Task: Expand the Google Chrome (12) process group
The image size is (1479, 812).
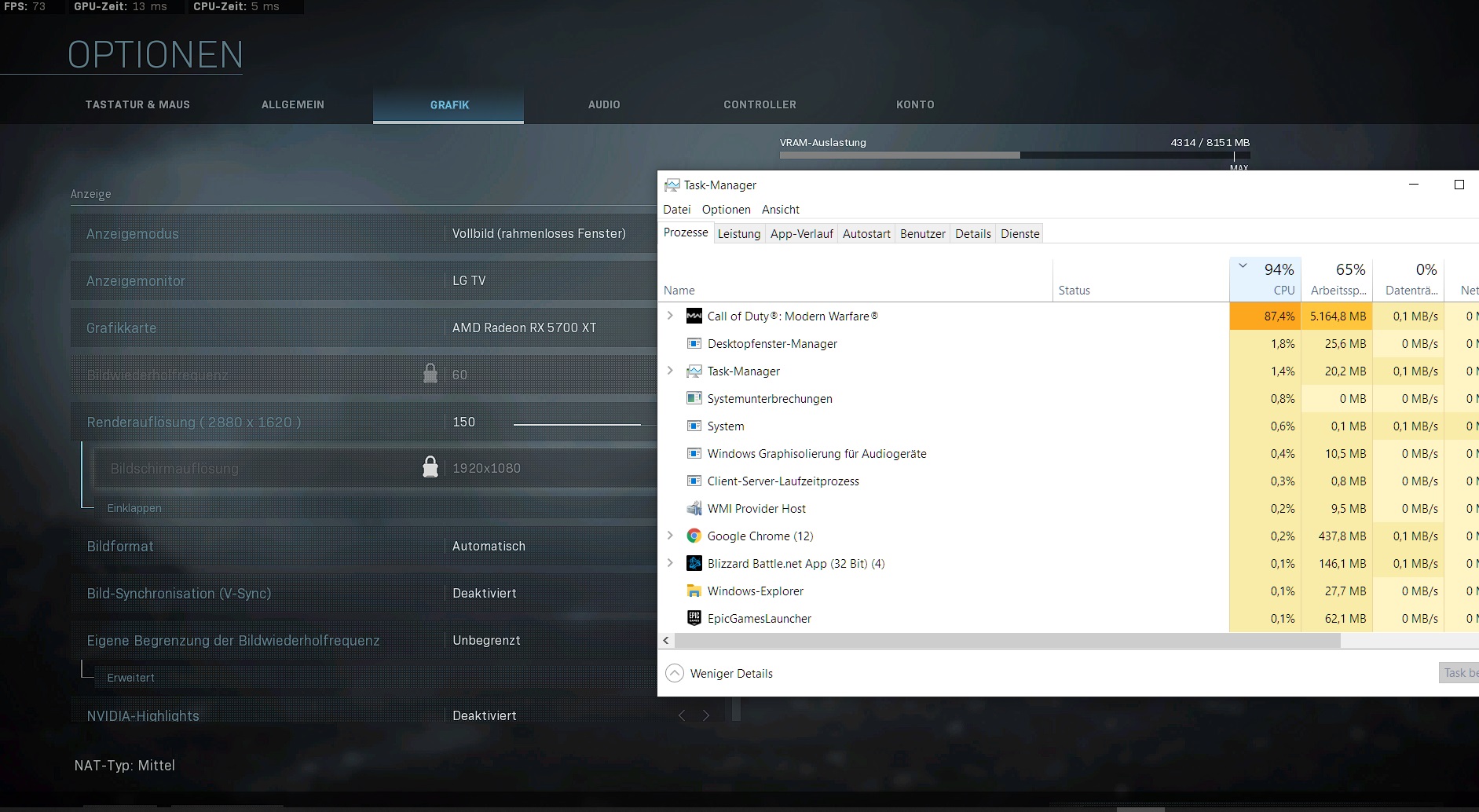Action: (670, 536)
